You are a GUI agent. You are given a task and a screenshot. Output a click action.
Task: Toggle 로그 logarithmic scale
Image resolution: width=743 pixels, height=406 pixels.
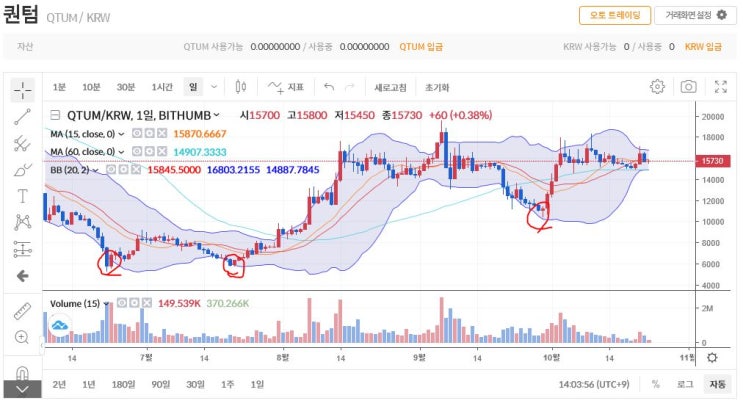pos(685,384)
